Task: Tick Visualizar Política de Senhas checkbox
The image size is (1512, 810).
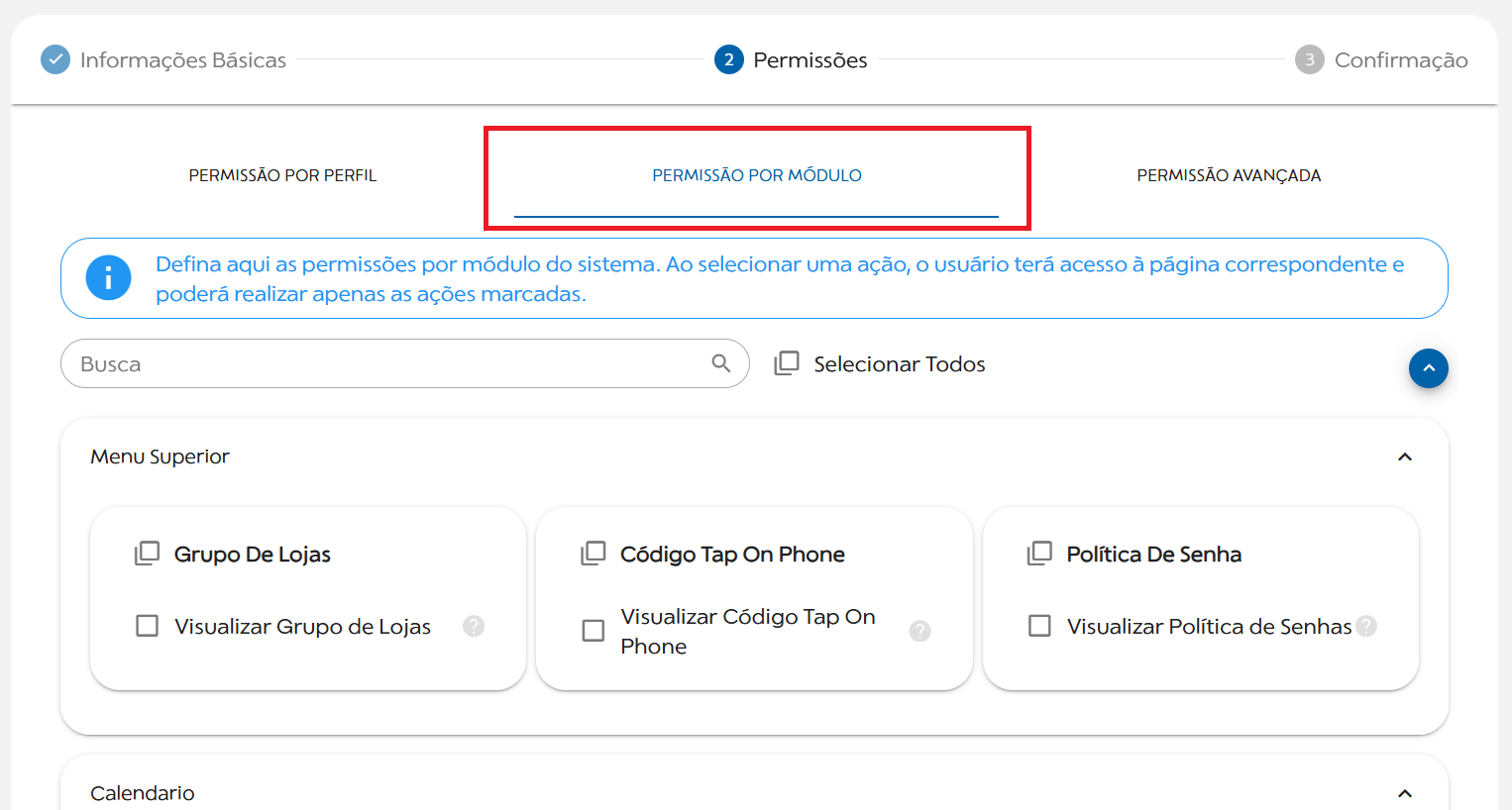Action: pyautogui.click(x=1040, y=626)
